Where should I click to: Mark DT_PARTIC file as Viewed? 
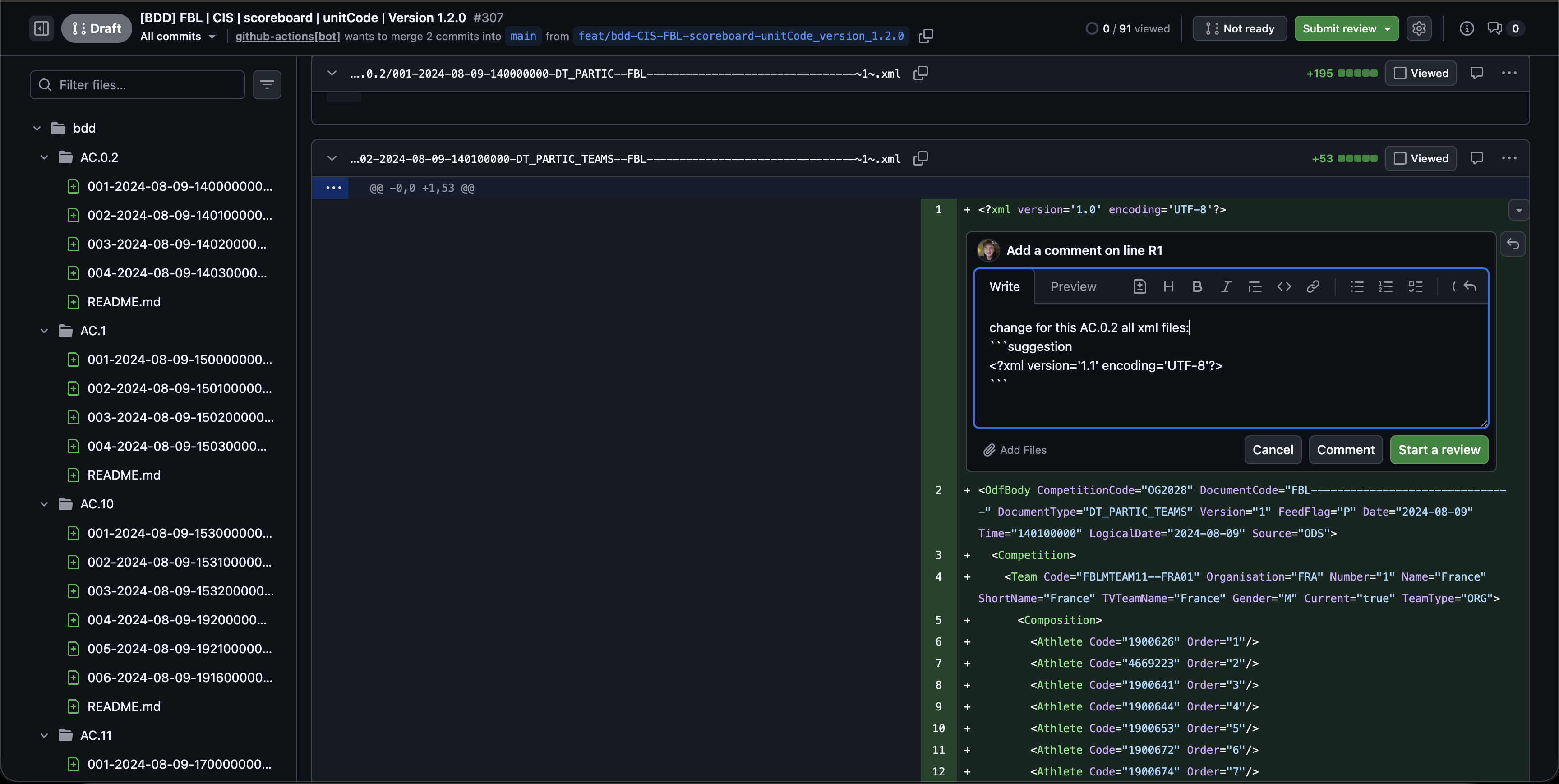coord(1421,73)
